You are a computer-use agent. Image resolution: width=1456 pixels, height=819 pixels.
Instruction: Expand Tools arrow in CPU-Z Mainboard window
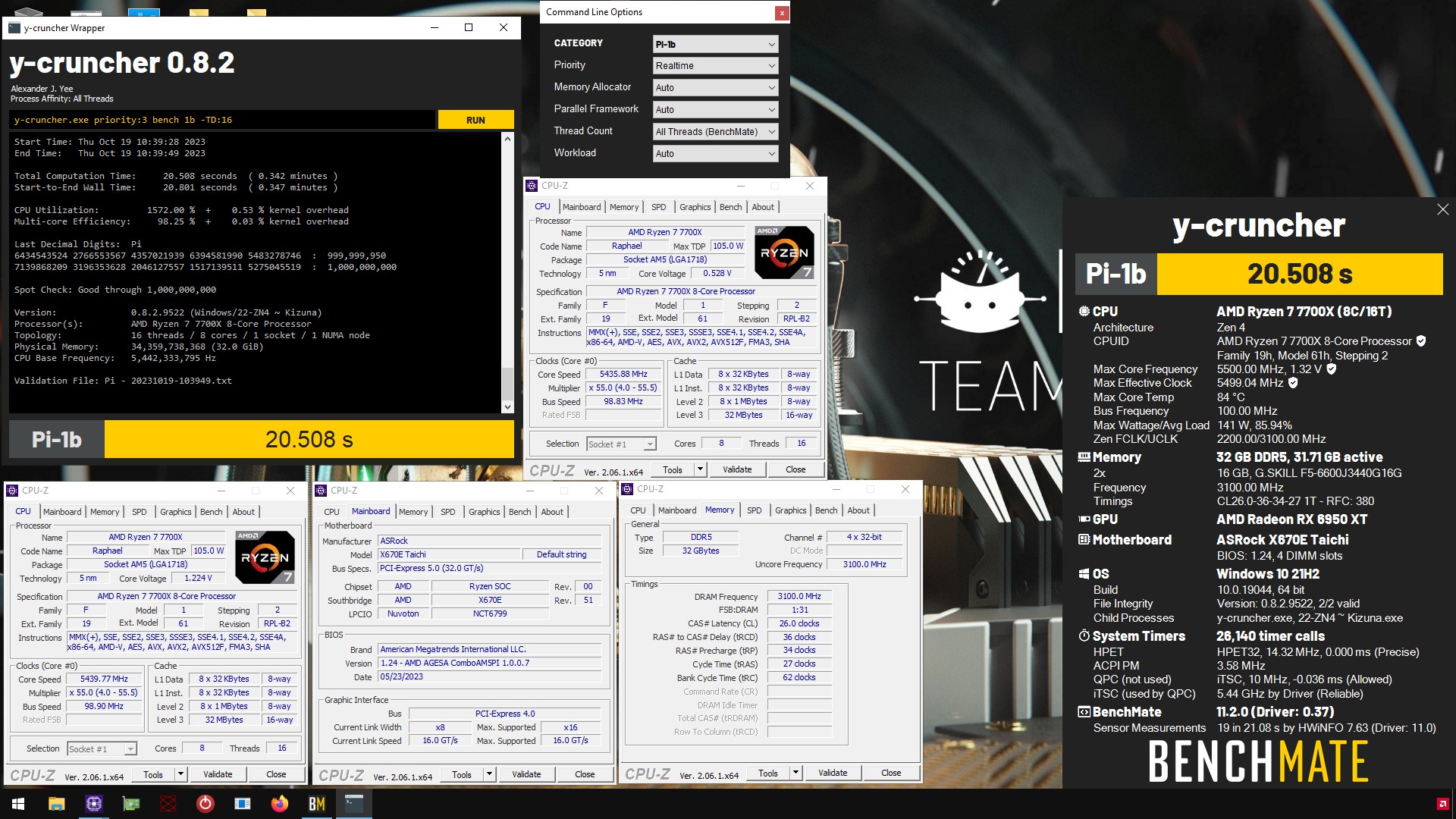pyautogui.click(x=489, y=774)
